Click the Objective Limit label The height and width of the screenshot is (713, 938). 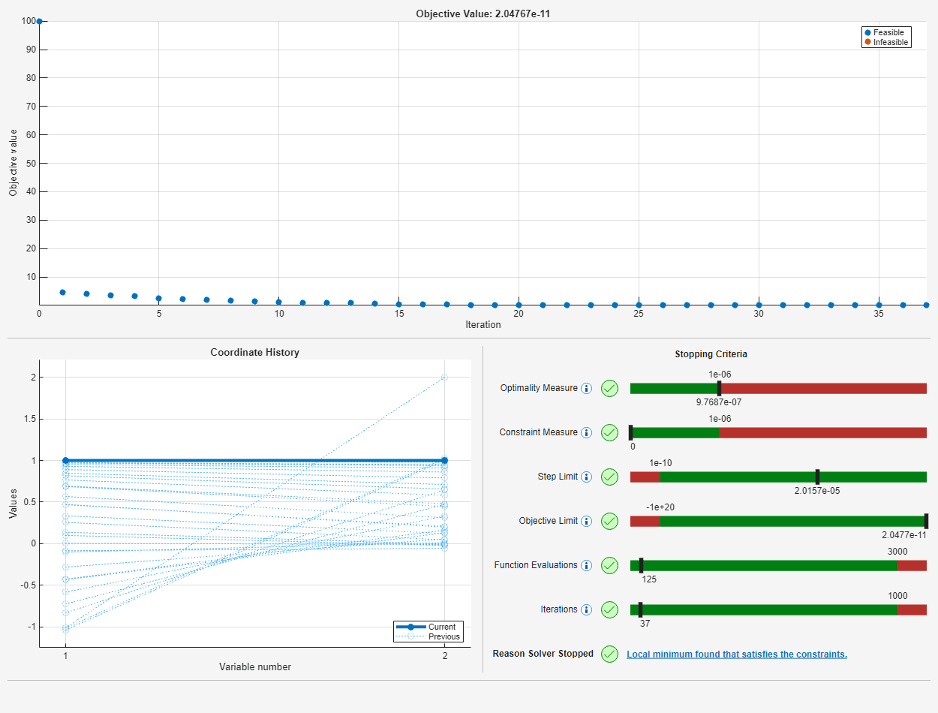[548, 521]
